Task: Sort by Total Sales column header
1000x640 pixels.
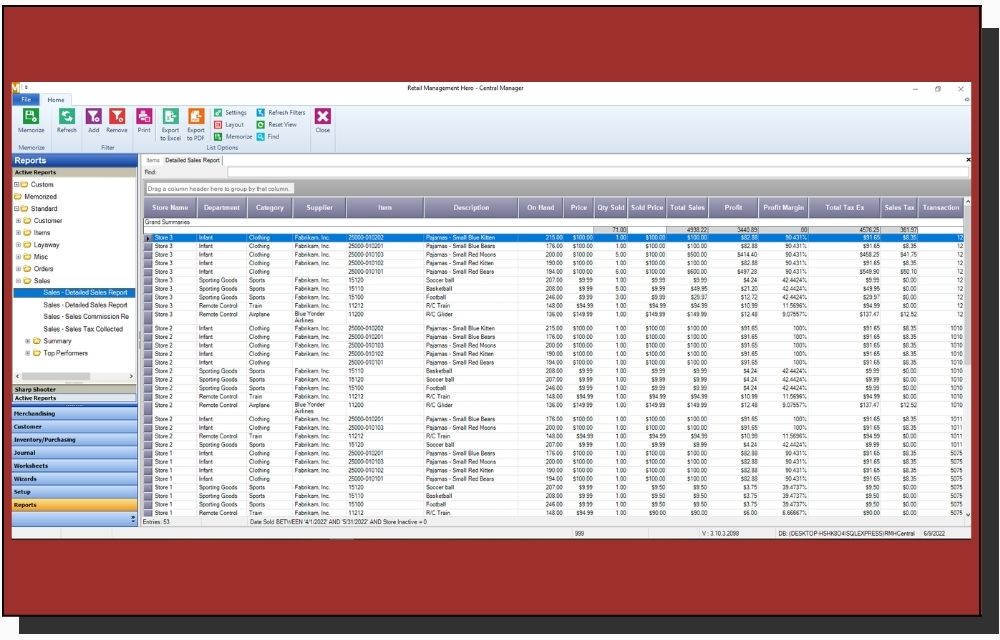Action: point(688,208)
